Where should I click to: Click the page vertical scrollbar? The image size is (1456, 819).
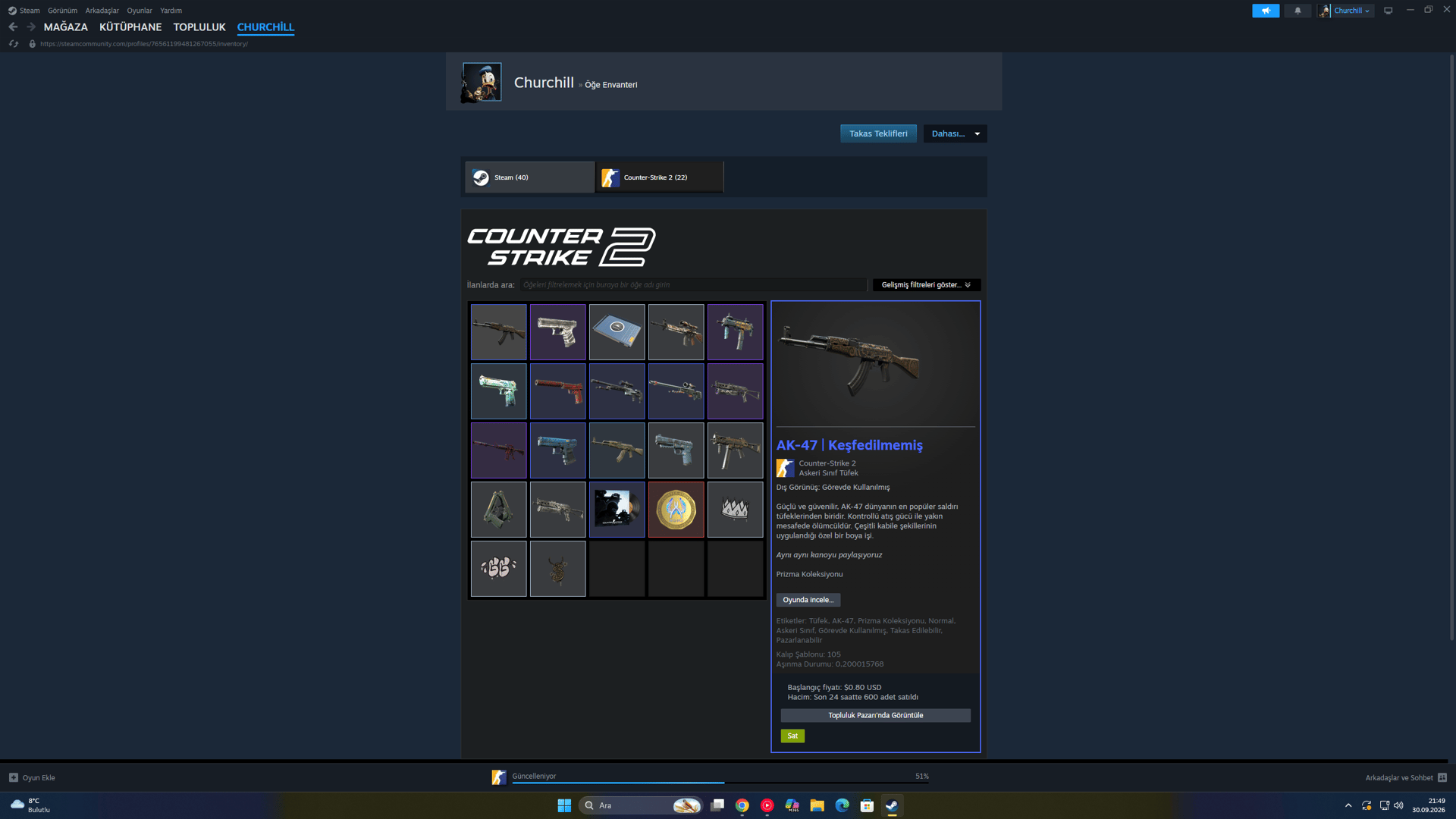(x=1451, y=346)
